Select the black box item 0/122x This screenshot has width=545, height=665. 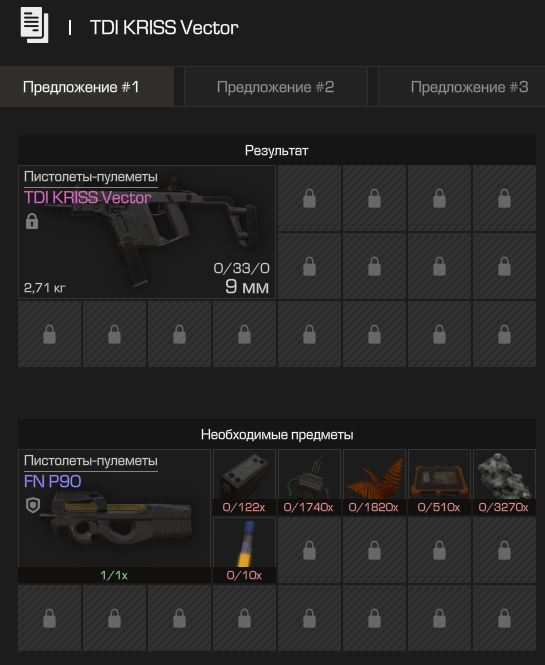(x=244, y=482)
